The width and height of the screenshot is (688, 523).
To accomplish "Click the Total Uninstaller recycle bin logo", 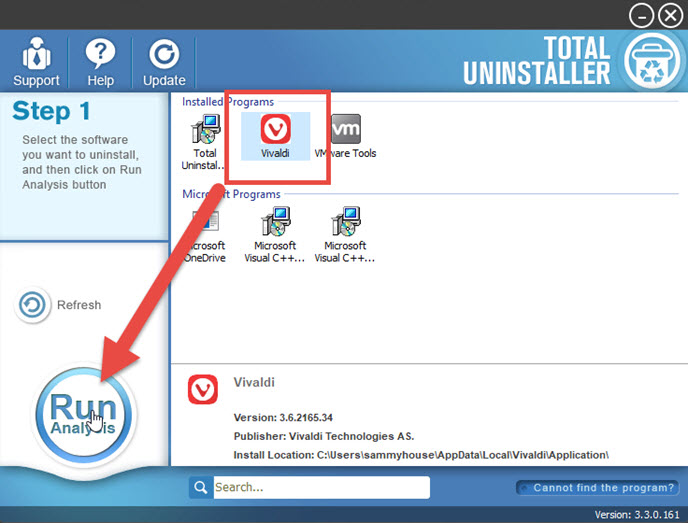I will pyautogui.click(x=652, y=61).
